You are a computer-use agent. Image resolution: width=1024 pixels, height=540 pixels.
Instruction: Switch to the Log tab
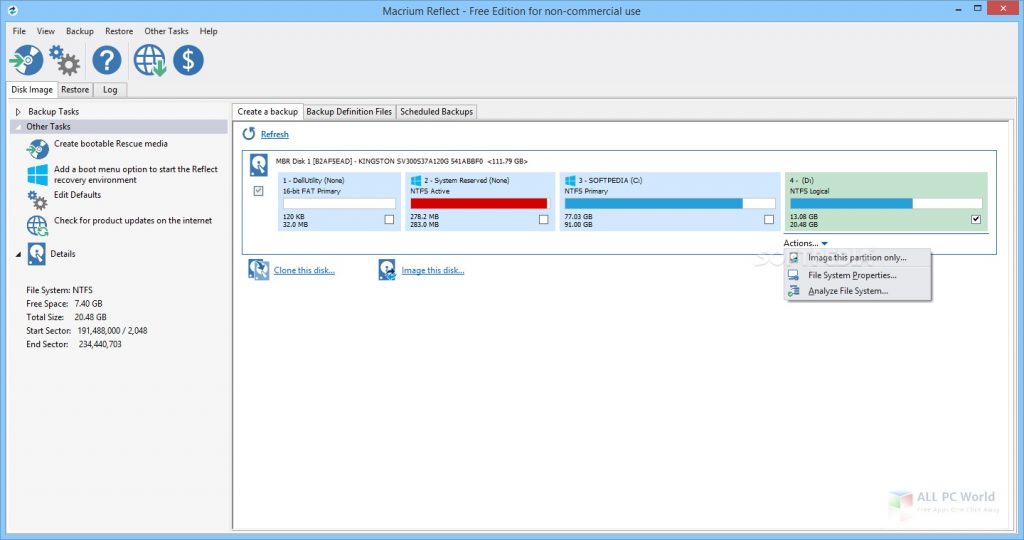coord(110,89)
